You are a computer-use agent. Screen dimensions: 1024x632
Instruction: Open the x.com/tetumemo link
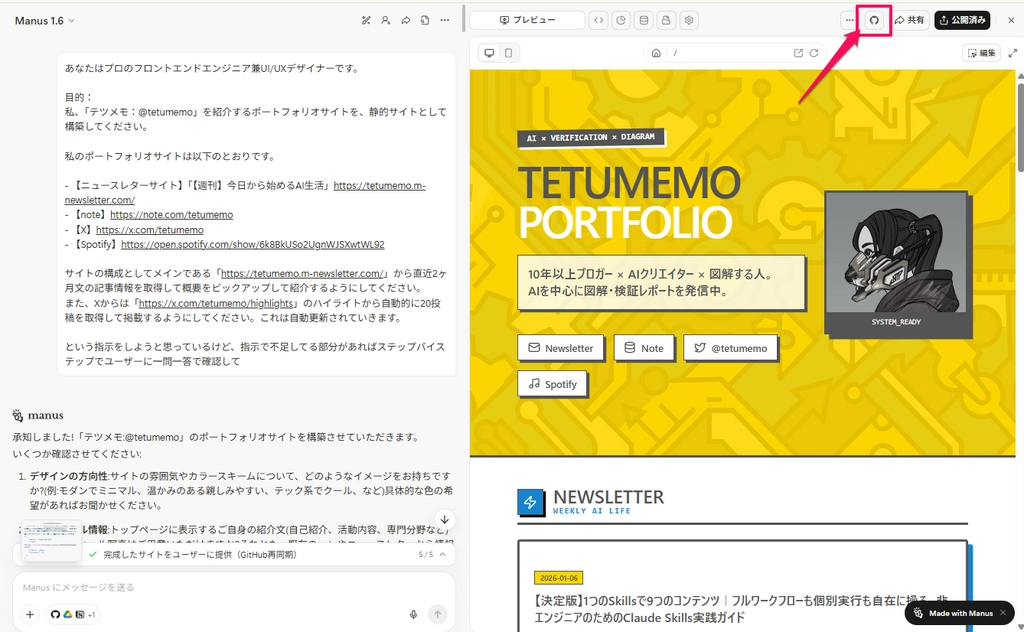[x=150, y=230]
